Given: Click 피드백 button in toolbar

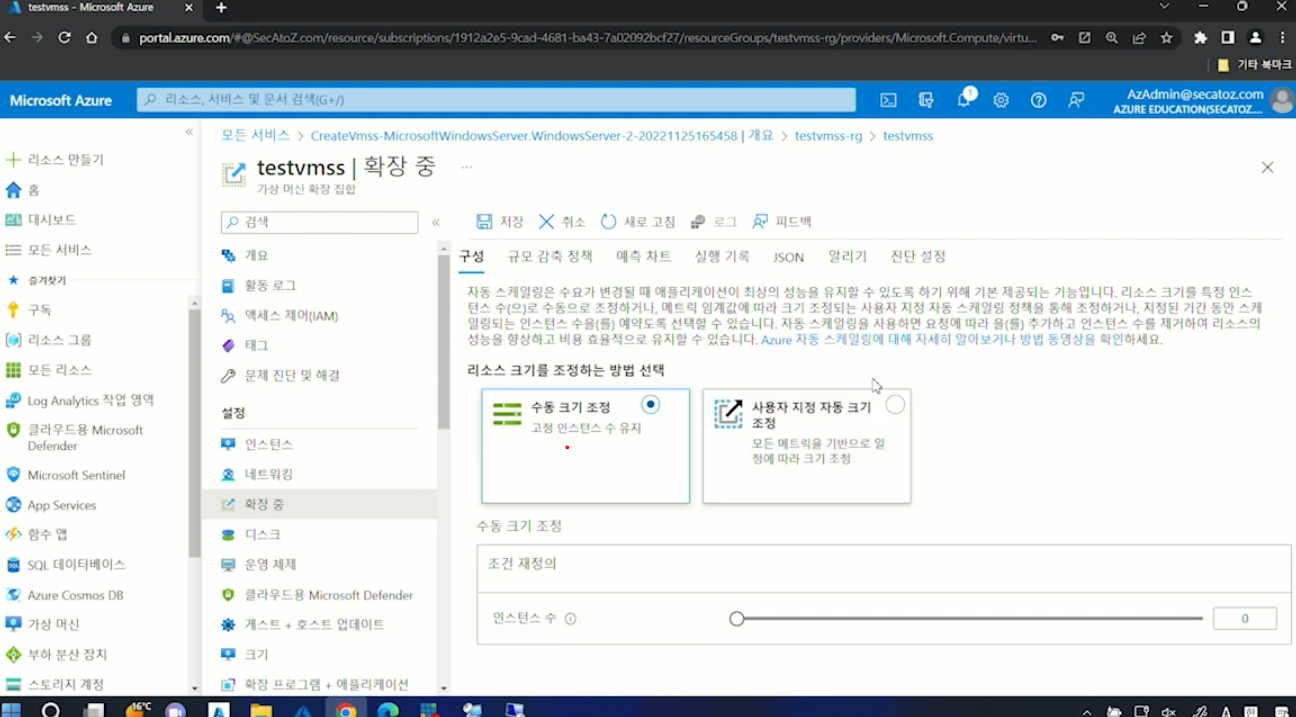Looking at the screenshot, I should pos(782,222).
